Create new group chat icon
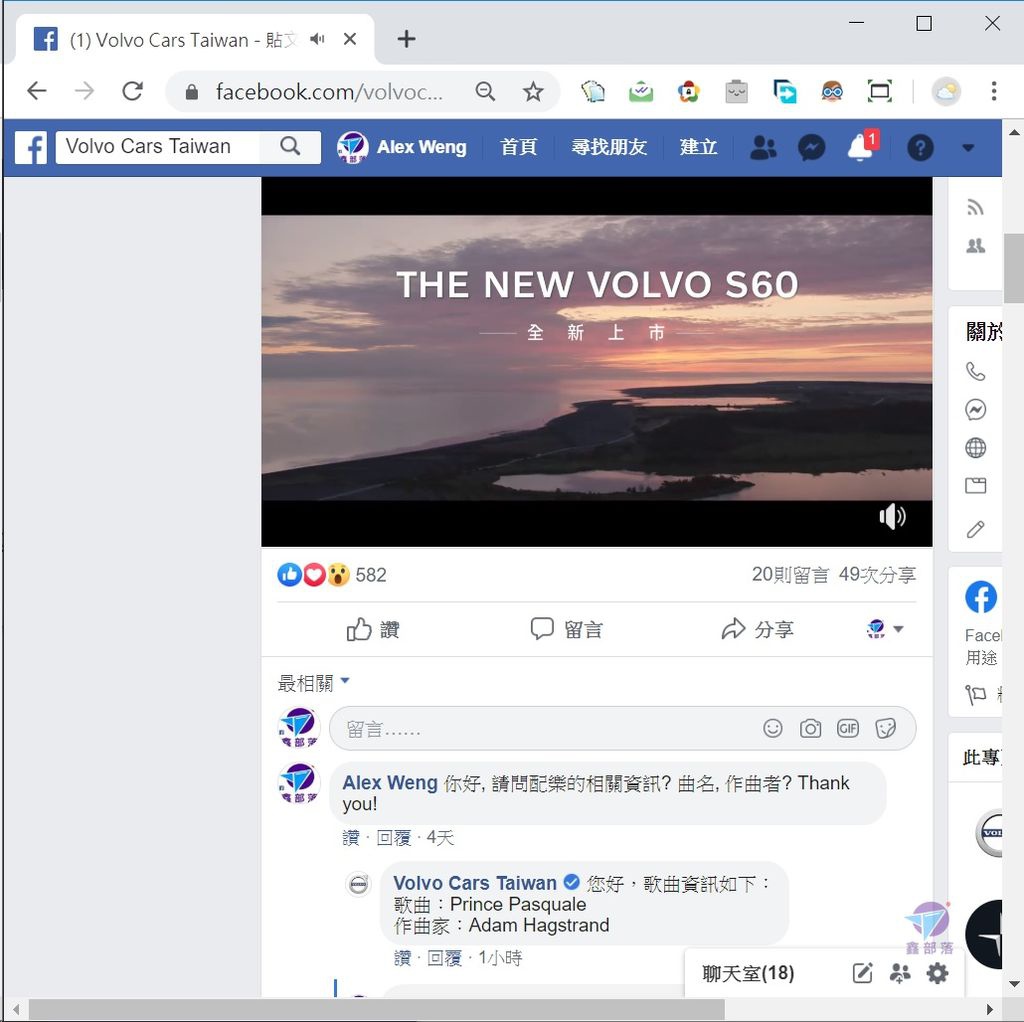Viewport: 1024px width, 1022px height. point(900,973)
